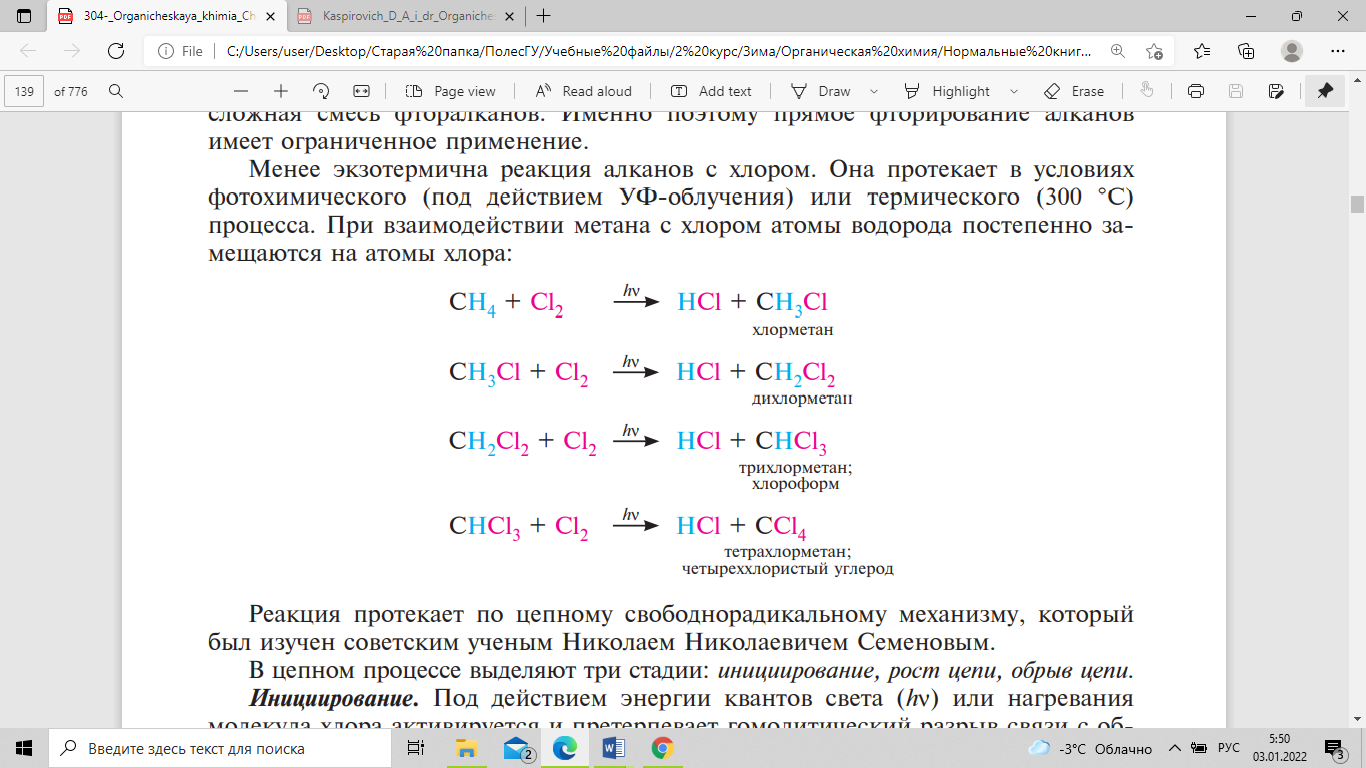Add this page to favorites
Screen dimensions: 1366x768
tap(1155, 51)
